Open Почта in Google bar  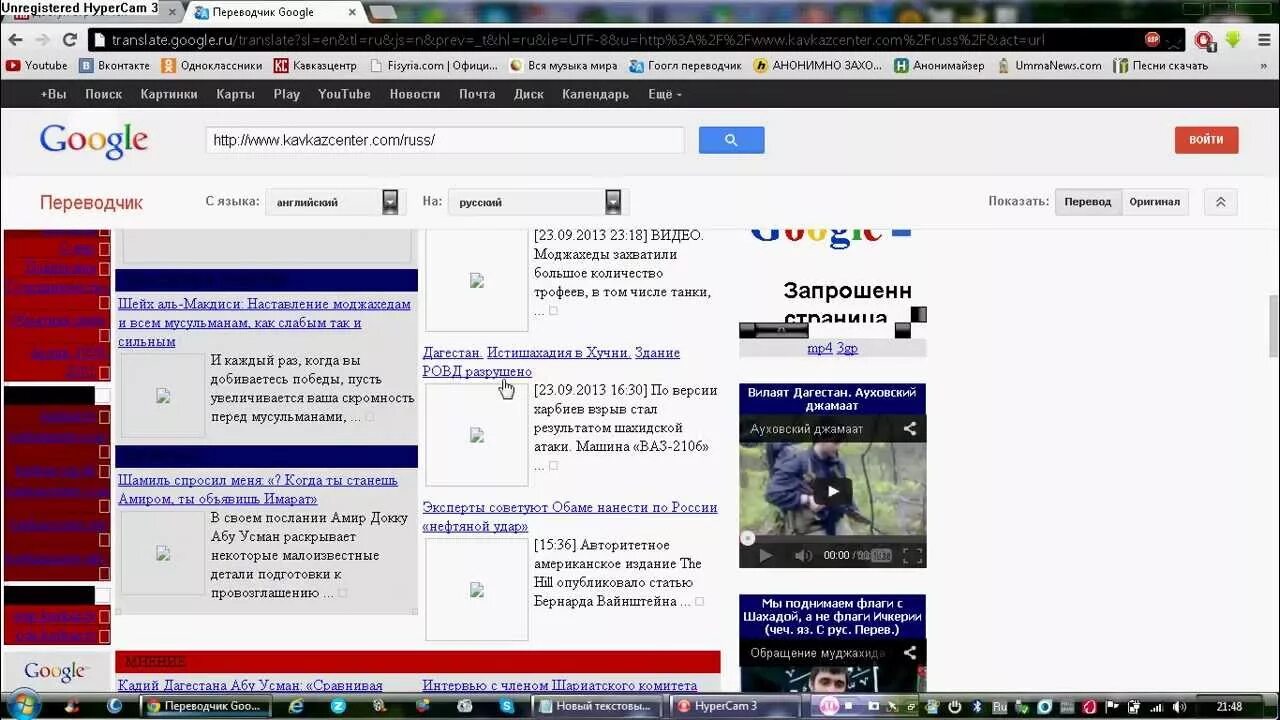(477, 94)
